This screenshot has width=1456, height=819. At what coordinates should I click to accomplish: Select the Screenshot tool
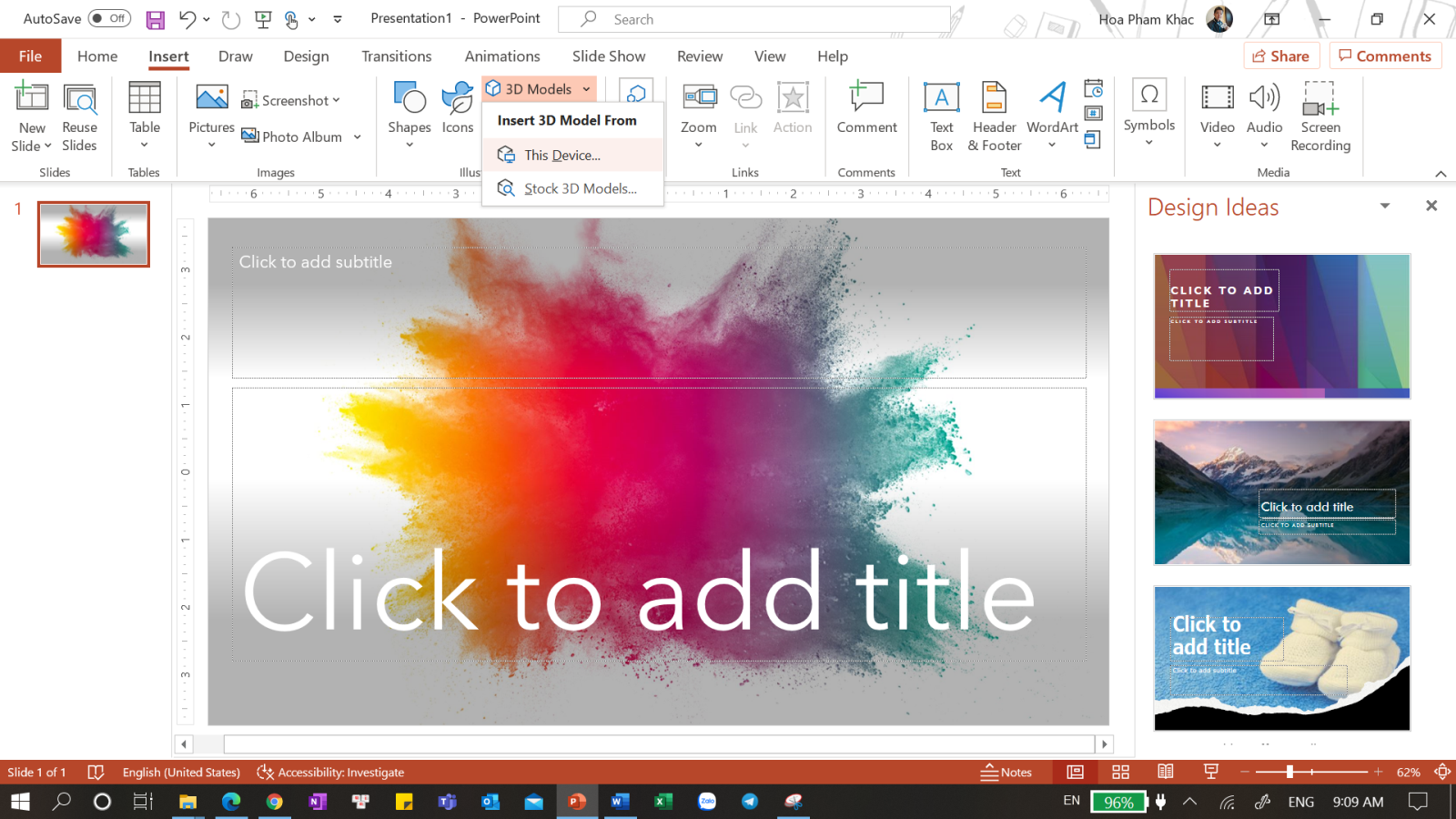289,100
